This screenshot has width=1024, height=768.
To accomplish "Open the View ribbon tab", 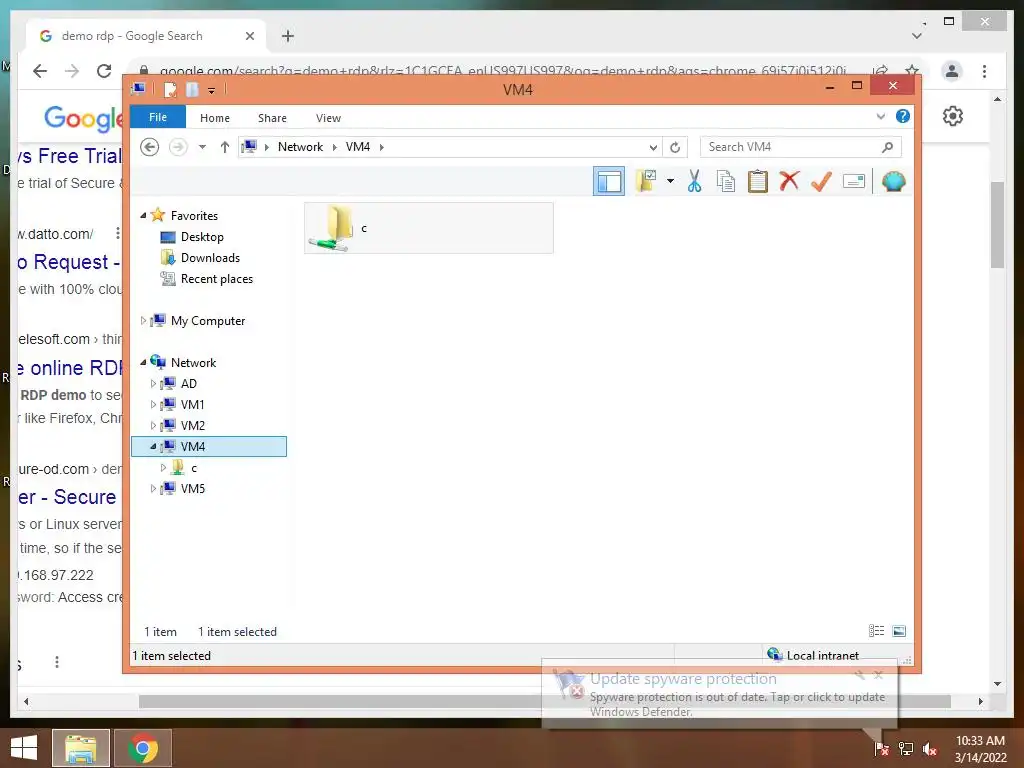I will point(328,118).
